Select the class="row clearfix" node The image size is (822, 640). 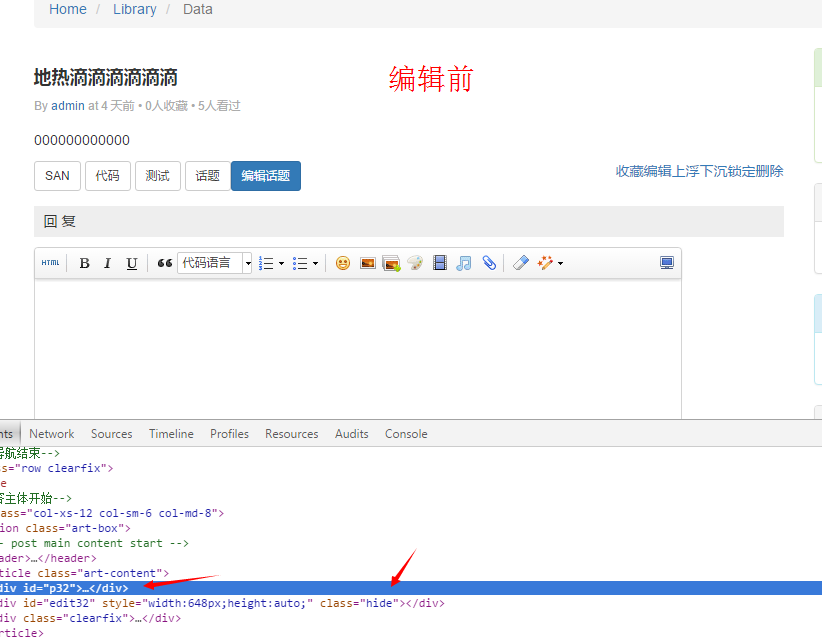point(57,468)
